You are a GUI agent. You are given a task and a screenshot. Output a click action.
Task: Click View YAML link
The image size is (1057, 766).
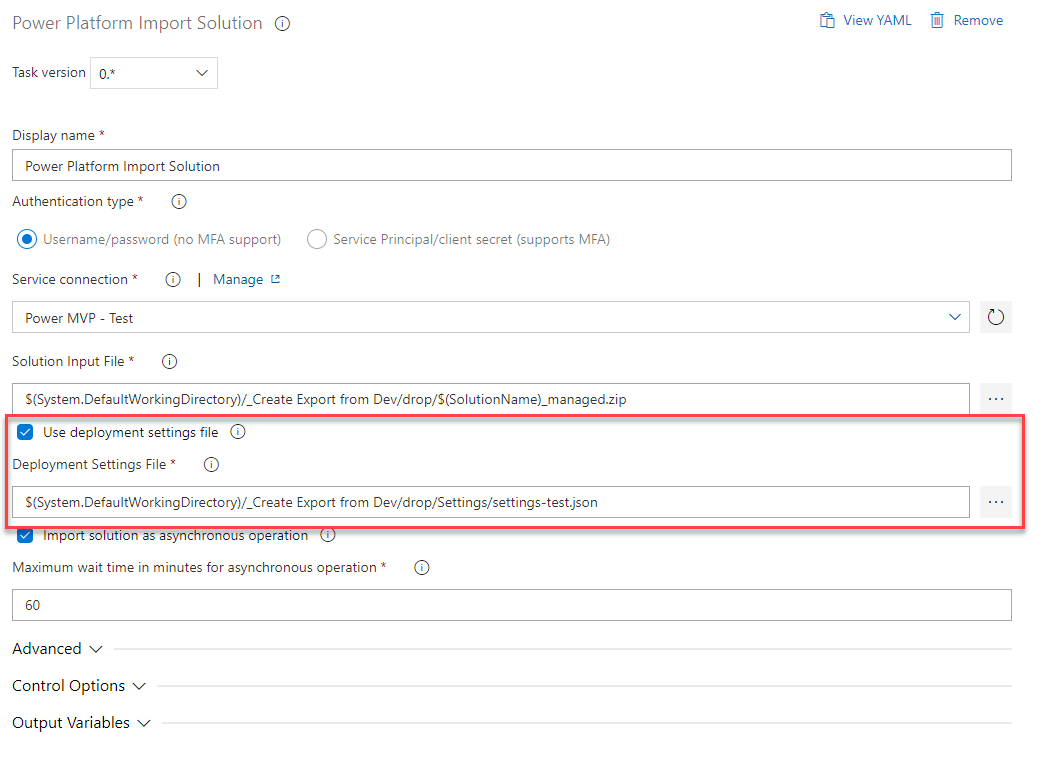[x=877, y=20]
